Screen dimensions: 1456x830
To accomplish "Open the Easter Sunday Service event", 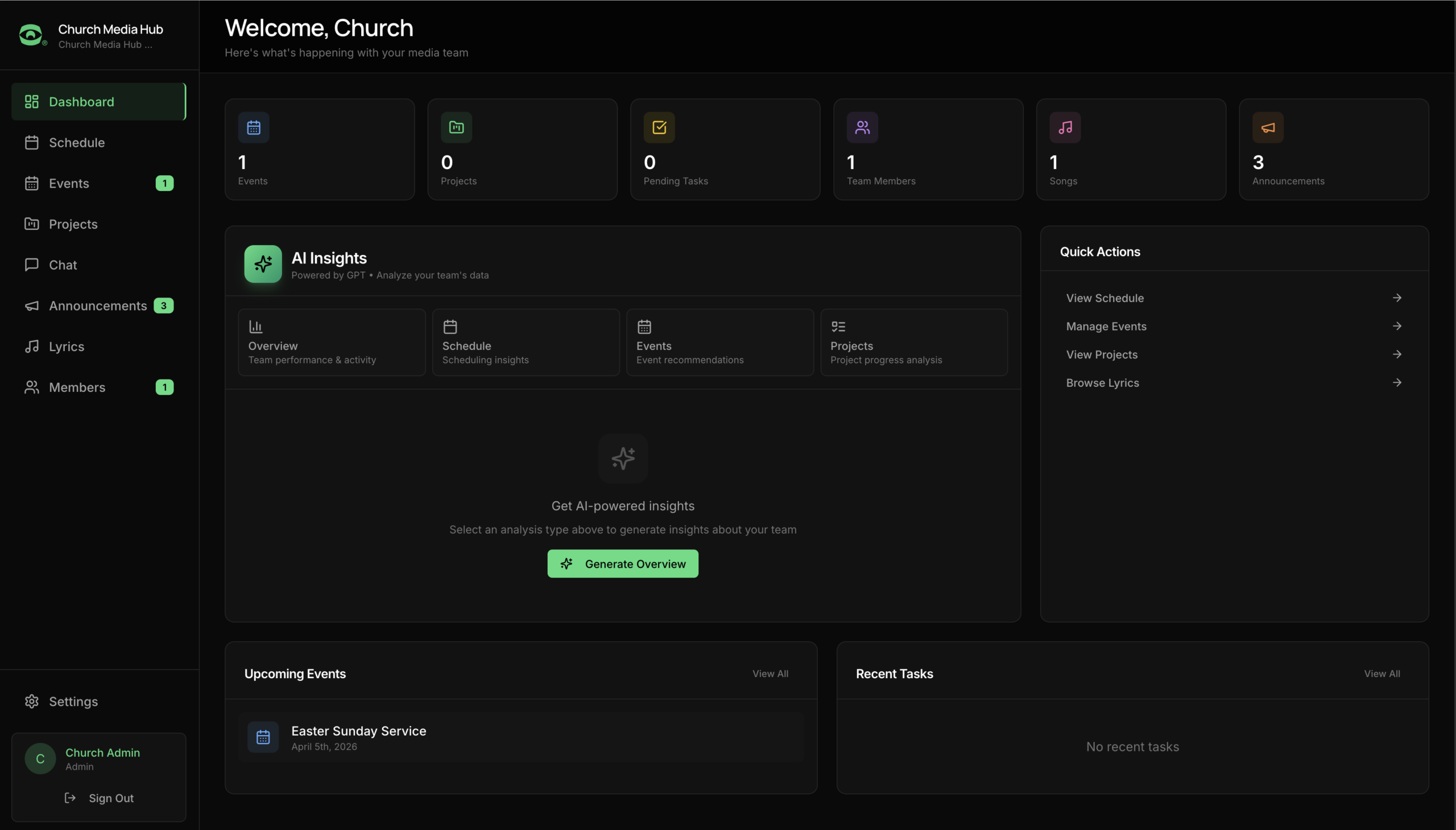I will click(521, 737).
